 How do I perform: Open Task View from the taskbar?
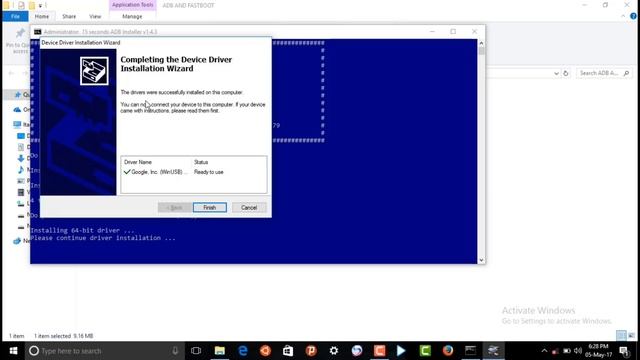click(196, 351)
